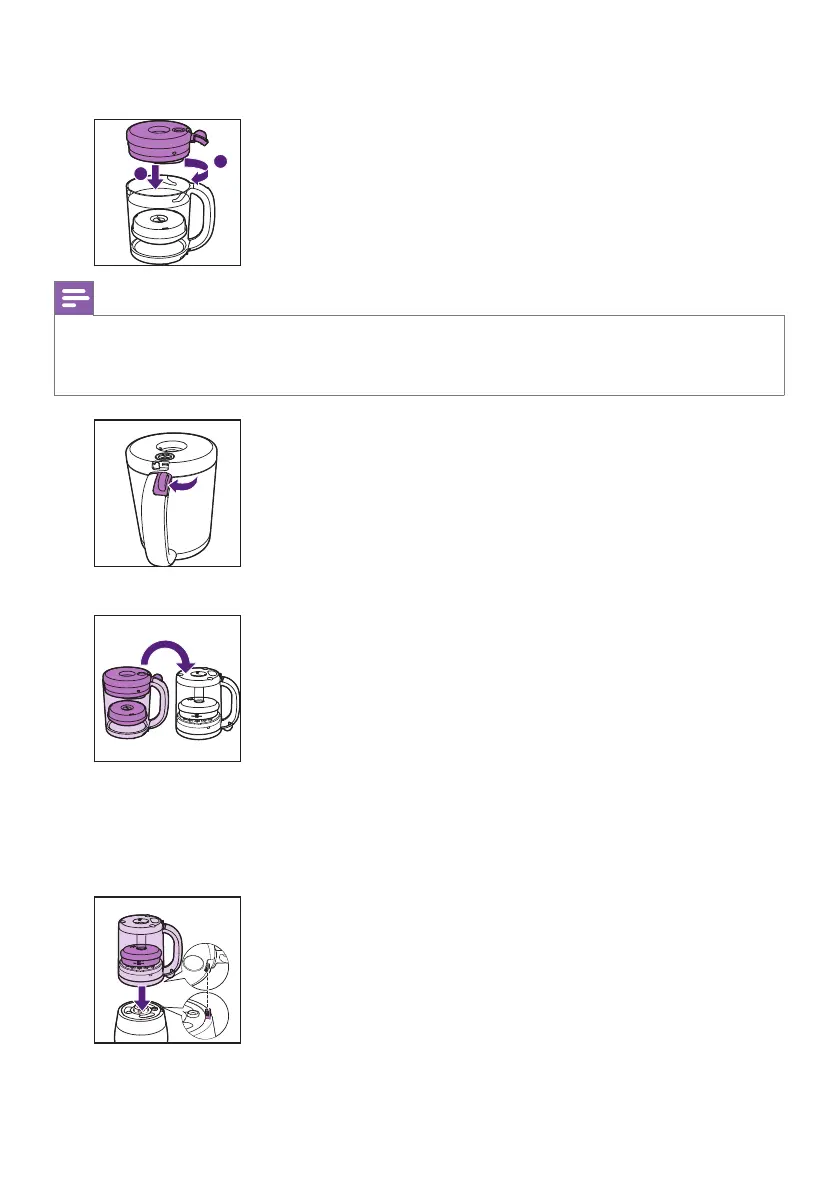This screenshot has width=839, height=1191.
Task: Select the purple-shaded jar in the flip illustration
Action: (x=134, y=702)
